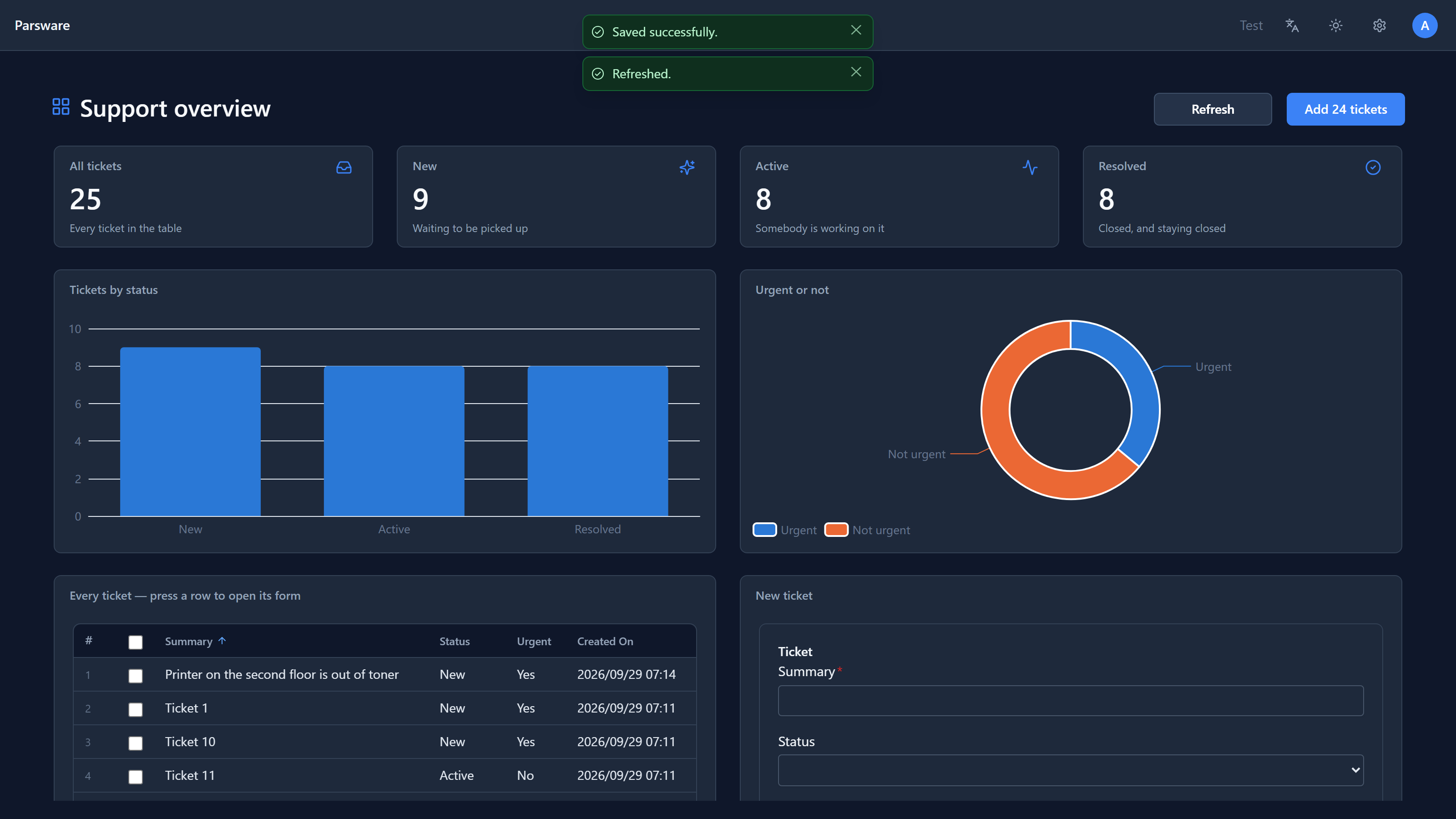Viewport: 1456px width, 819px height.
Task: Click the Active bar in status chart
Action: pyautogui.click(x=394, y=441)
